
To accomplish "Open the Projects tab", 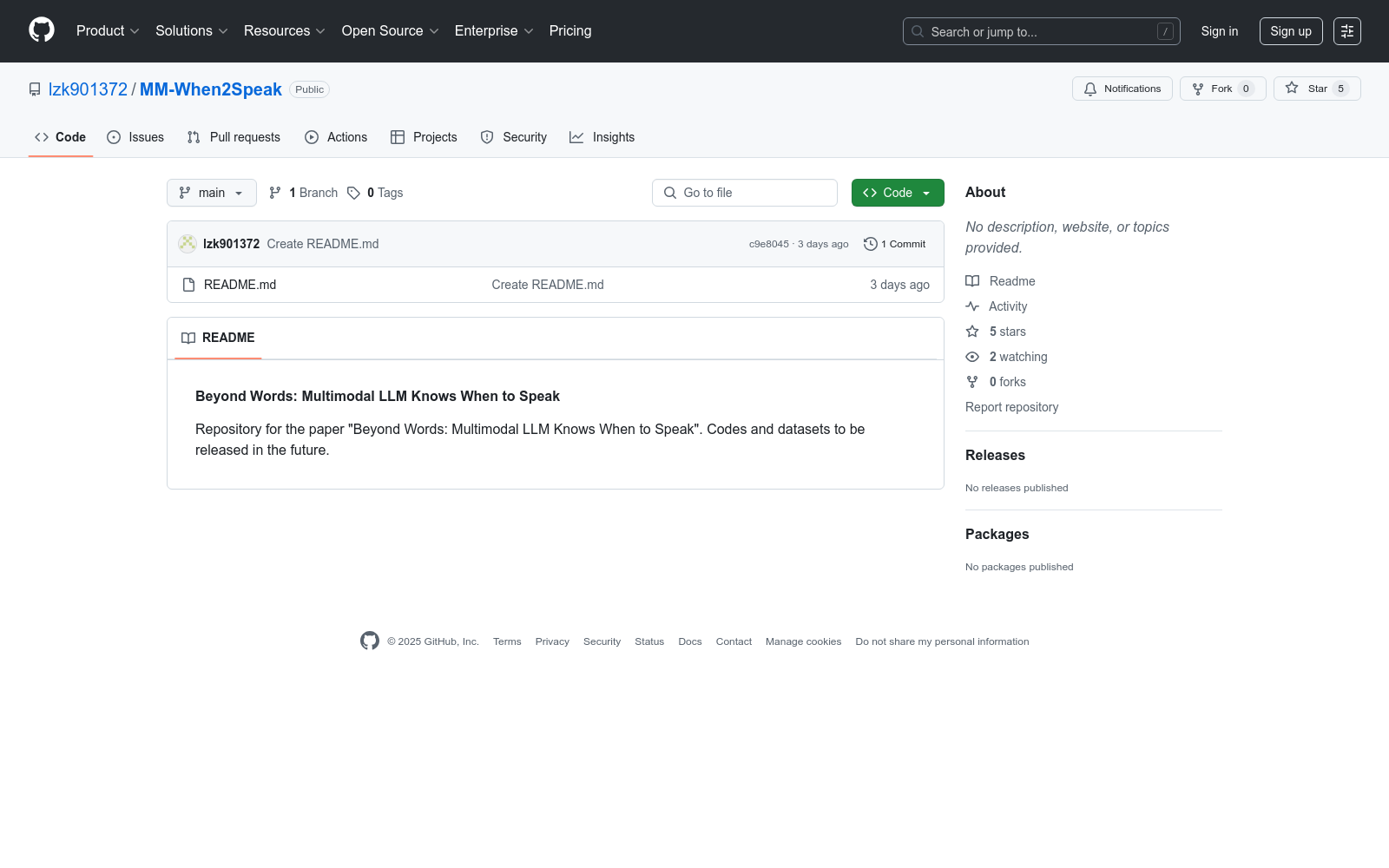I will coord(424,137).
